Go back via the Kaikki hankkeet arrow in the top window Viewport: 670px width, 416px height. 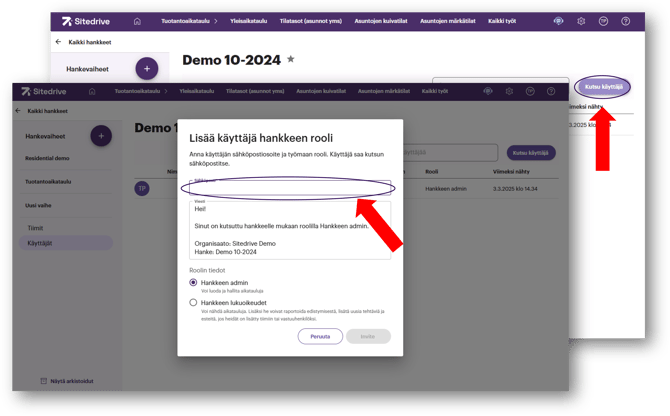pos(58,42)
